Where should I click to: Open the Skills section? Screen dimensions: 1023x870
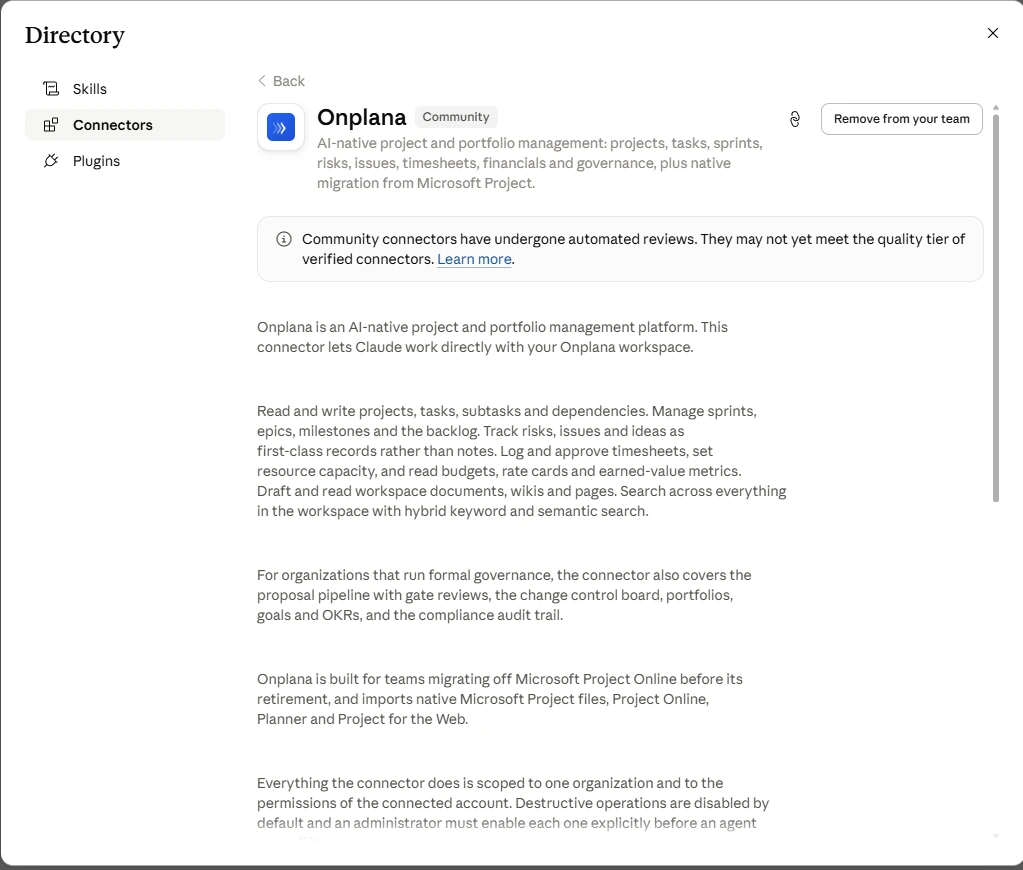pyautogui.click(x=125, y=89)
